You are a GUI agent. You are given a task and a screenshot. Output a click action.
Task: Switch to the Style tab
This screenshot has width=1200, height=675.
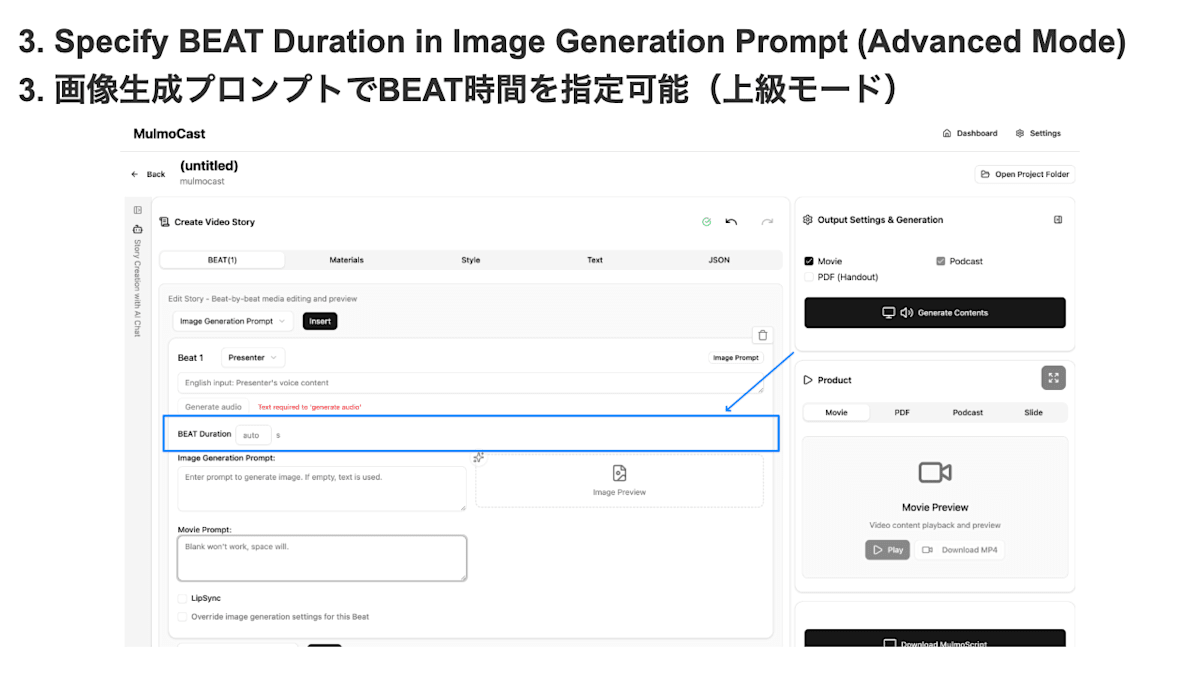(x=471, y=260)
